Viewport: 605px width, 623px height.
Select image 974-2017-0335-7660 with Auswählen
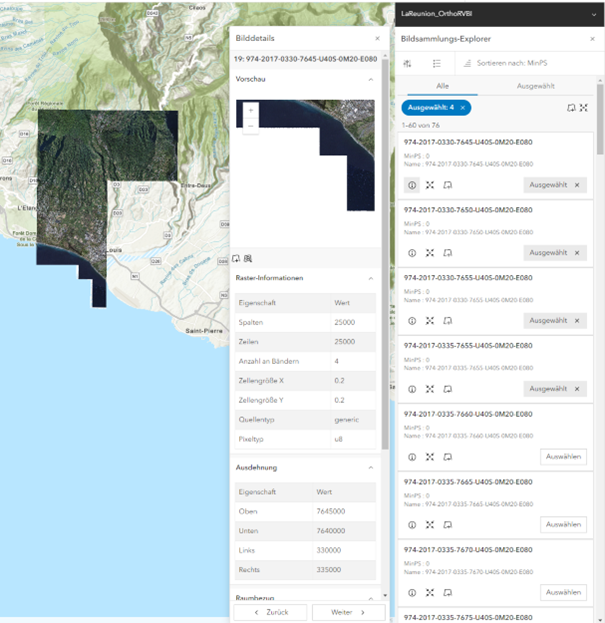tap(563, 457)
